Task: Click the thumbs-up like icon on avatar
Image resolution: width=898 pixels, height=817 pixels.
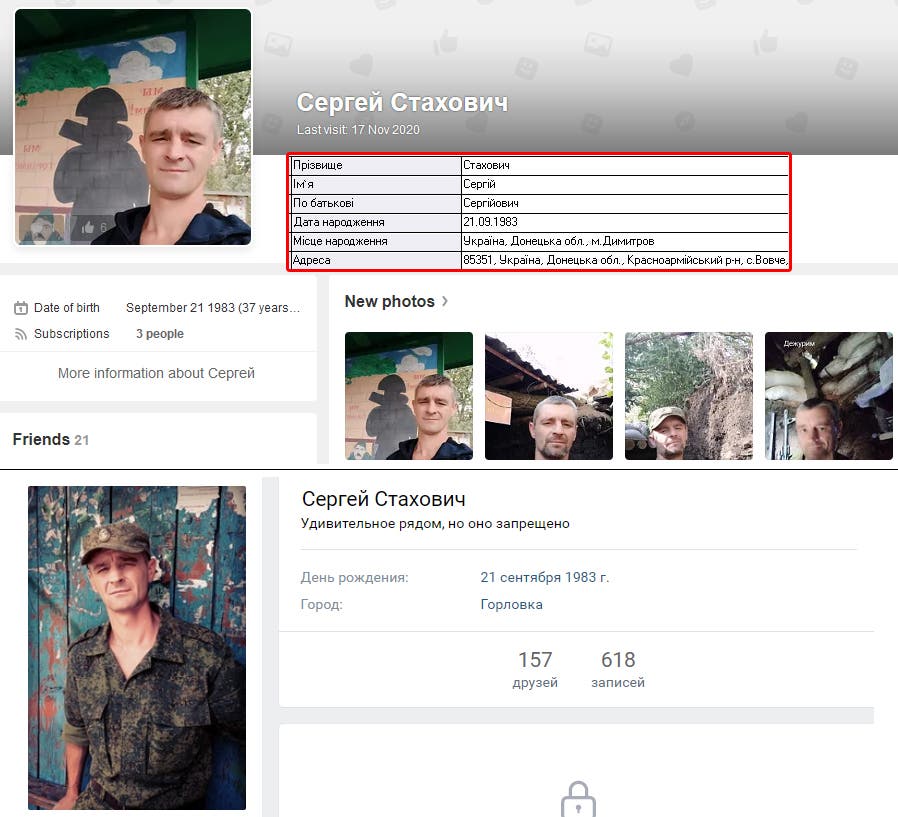Action: 88,228
